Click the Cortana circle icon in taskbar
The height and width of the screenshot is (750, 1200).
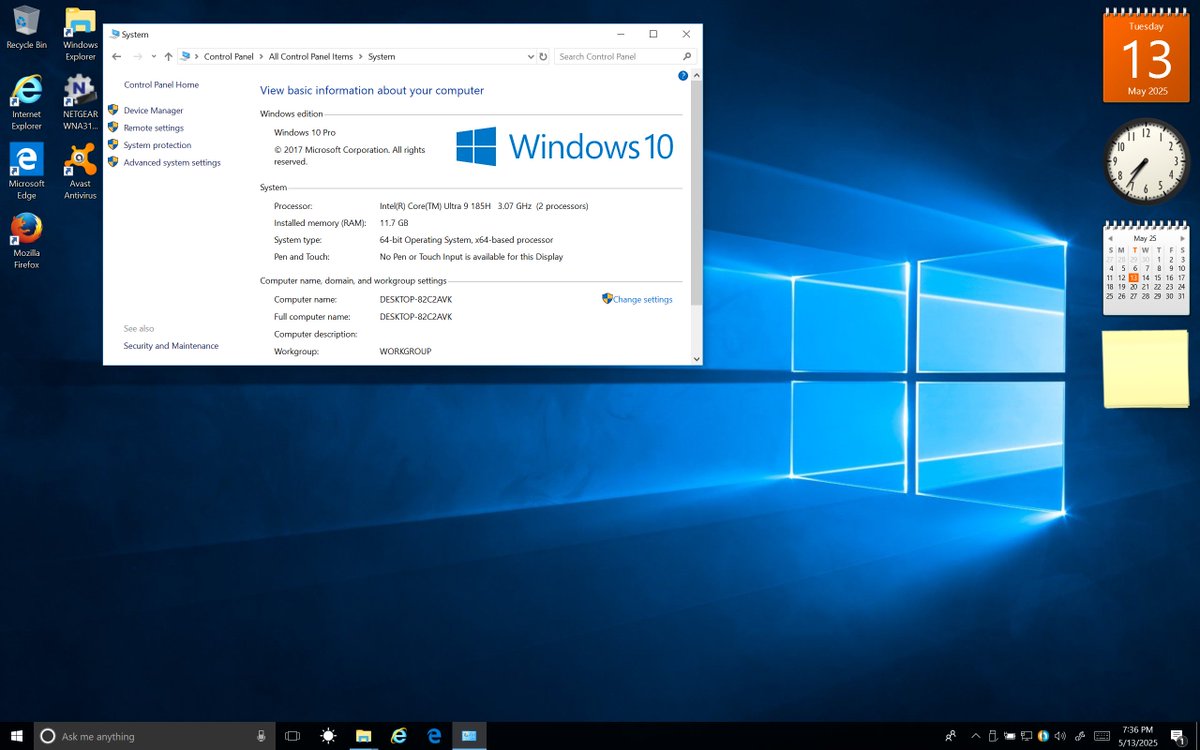[47, 736]
